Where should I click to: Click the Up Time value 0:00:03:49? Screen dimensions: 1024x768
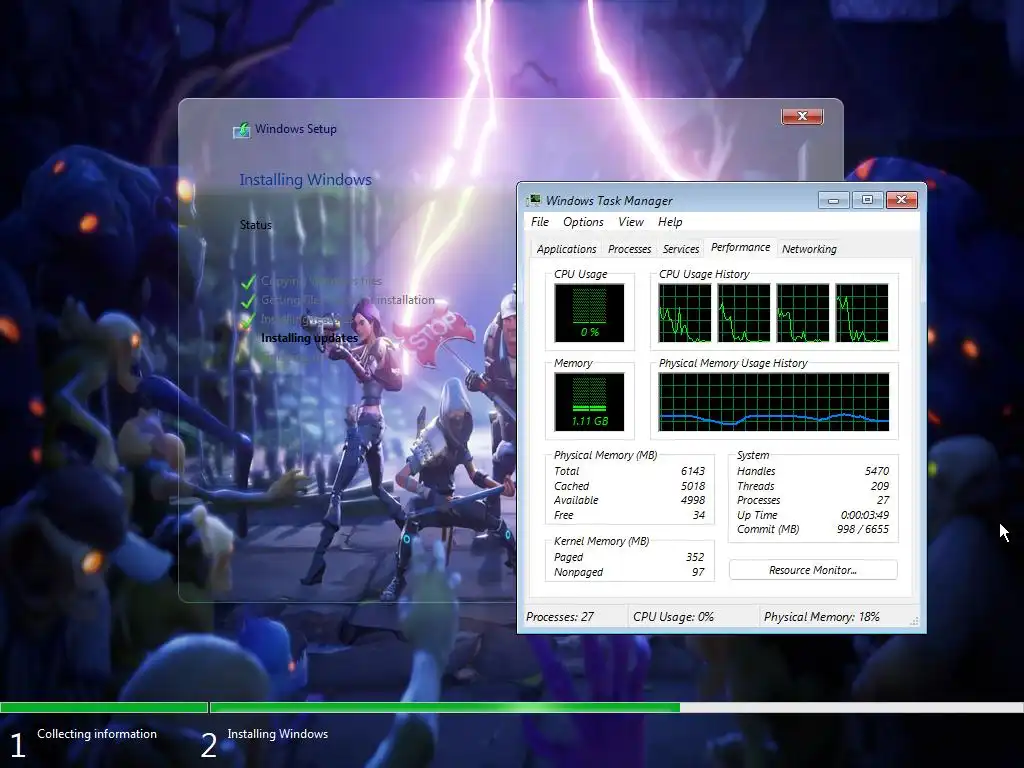click(865, 515)
